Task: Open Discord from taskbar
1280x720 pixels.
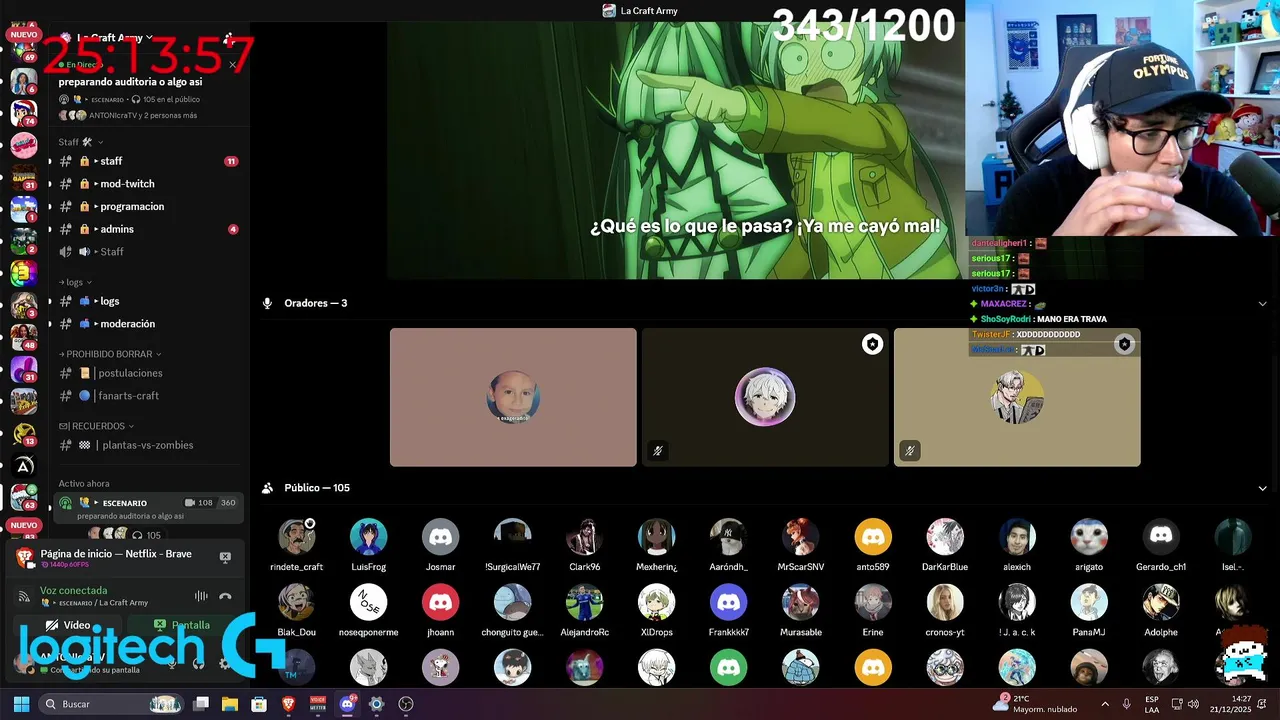Action: tap(347, 704)
